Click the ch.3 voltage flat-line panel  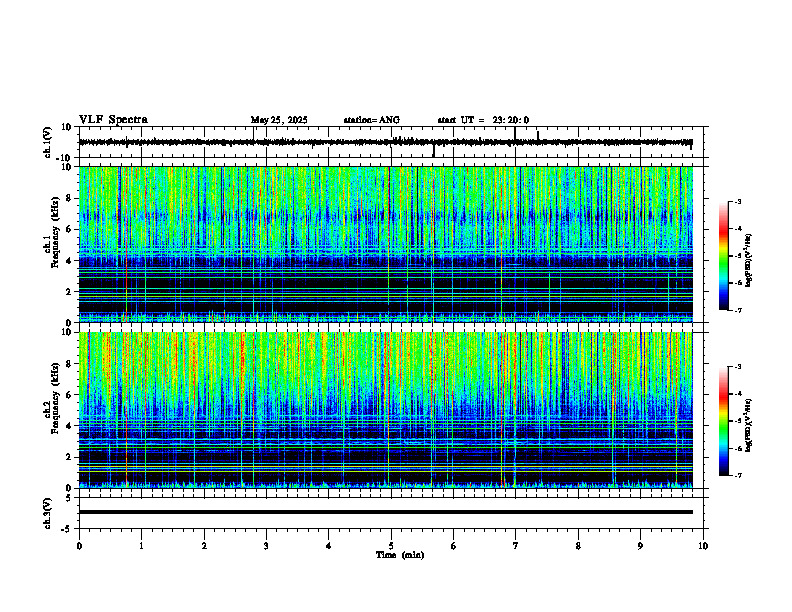click(393, 513)
